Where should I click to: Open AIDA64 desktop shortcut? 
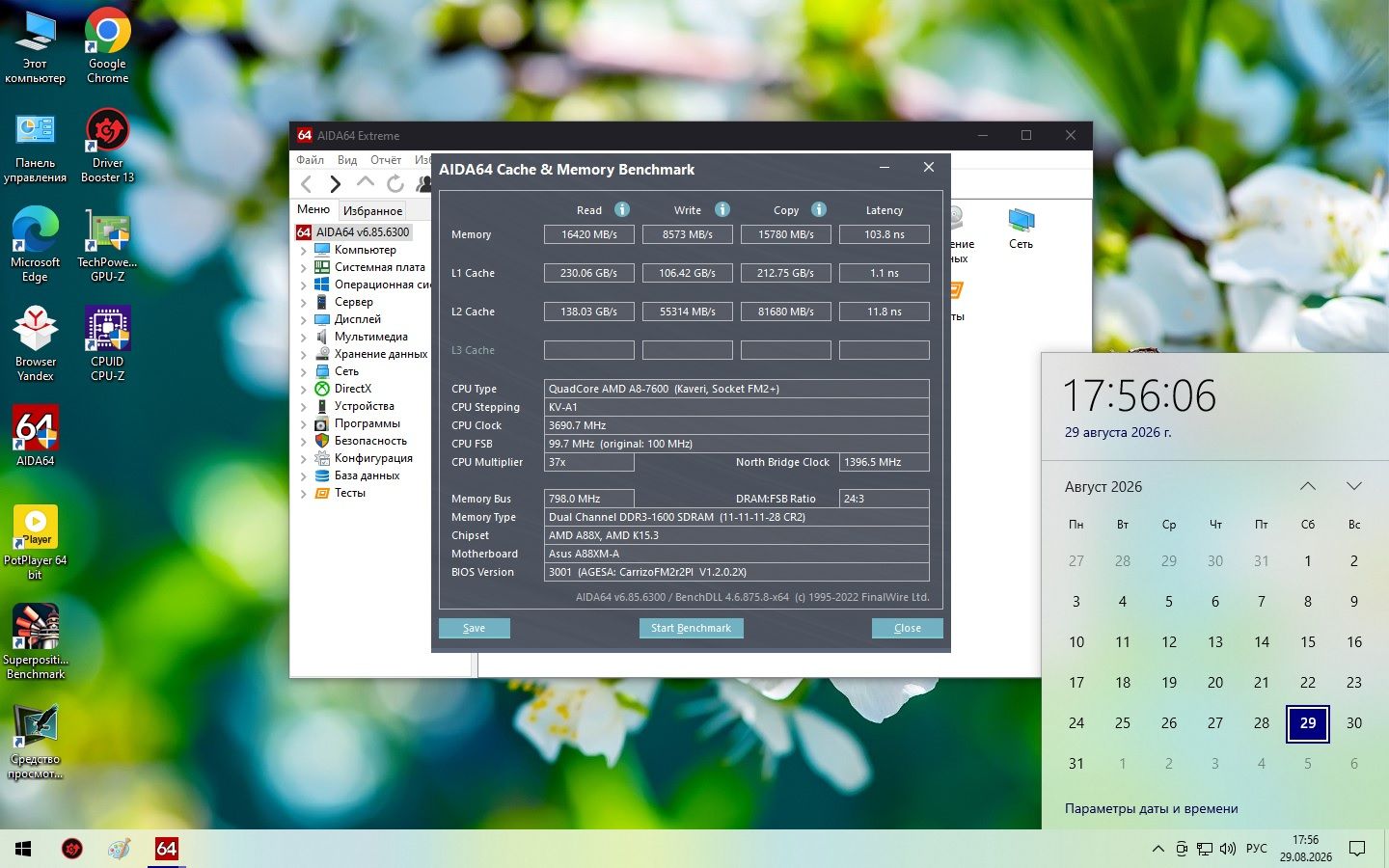tap(36, 435)
